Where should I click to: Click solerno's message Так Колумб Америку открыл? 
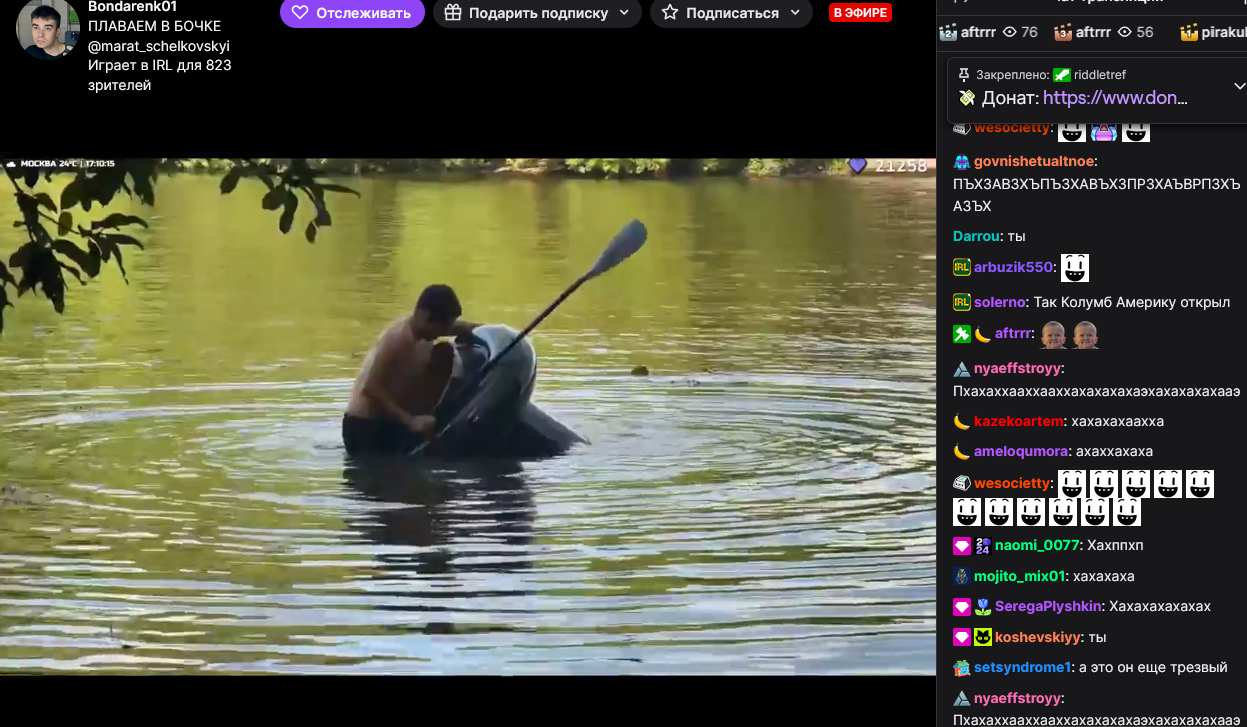[x=1131, y=302]
